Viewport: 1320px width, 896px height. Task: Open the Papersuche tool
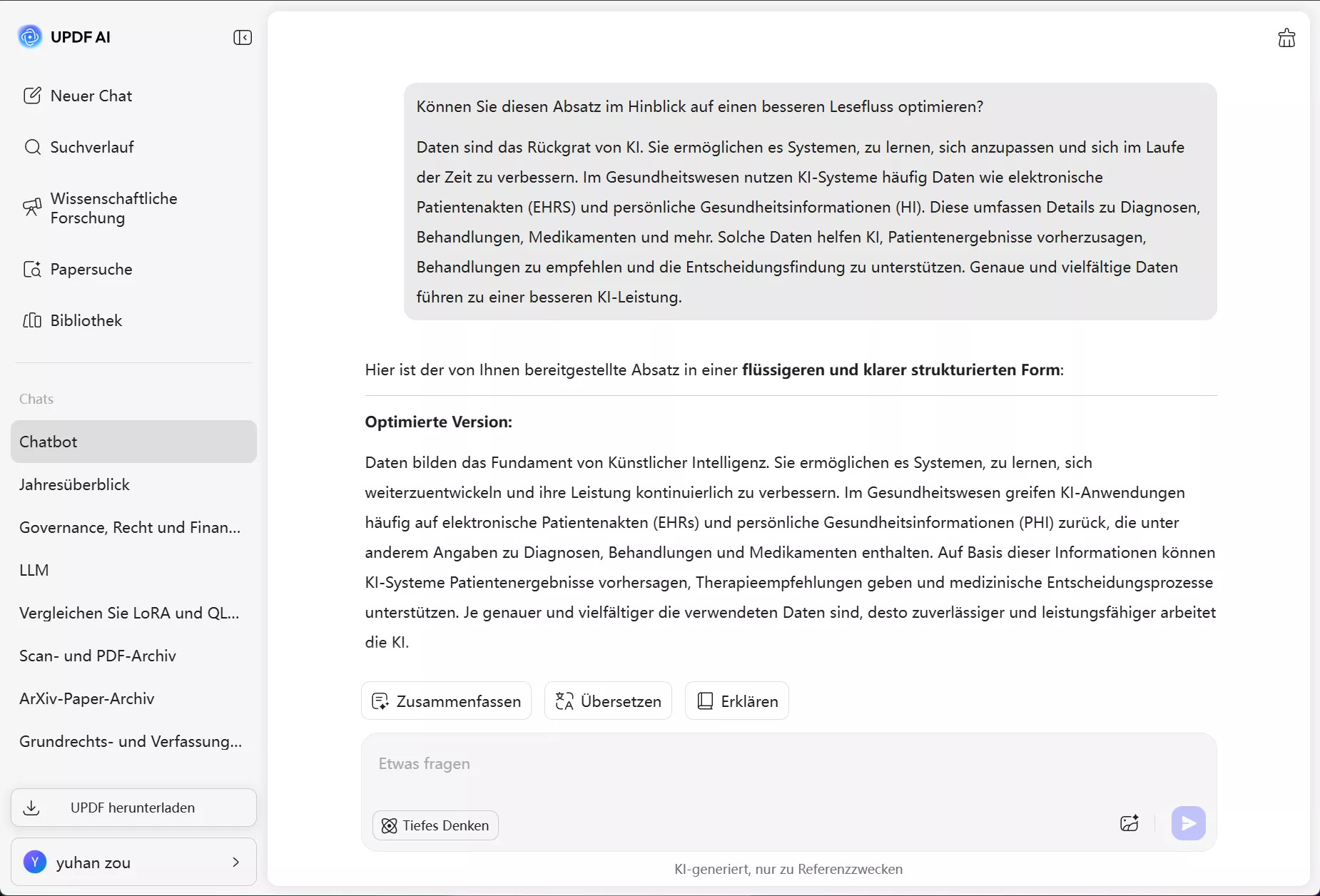[91, 269]
